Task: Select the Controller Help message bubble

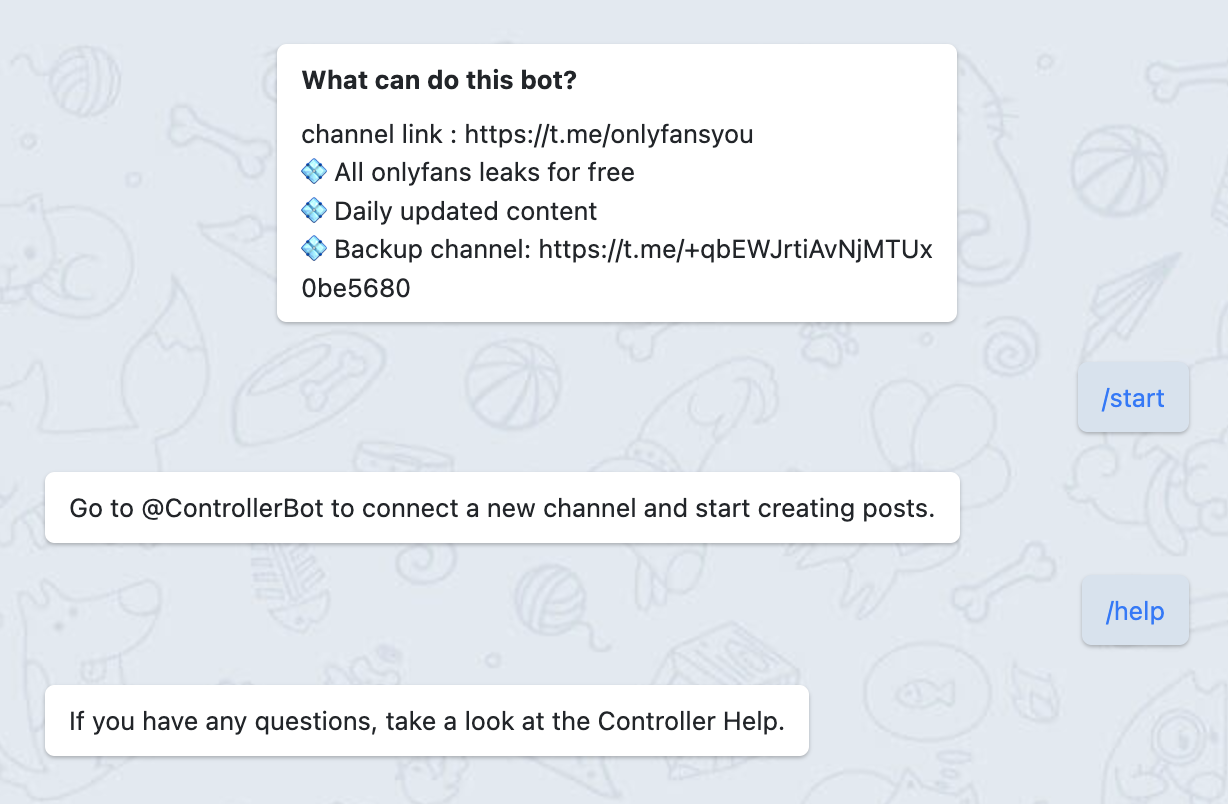Action: point(427,720)
